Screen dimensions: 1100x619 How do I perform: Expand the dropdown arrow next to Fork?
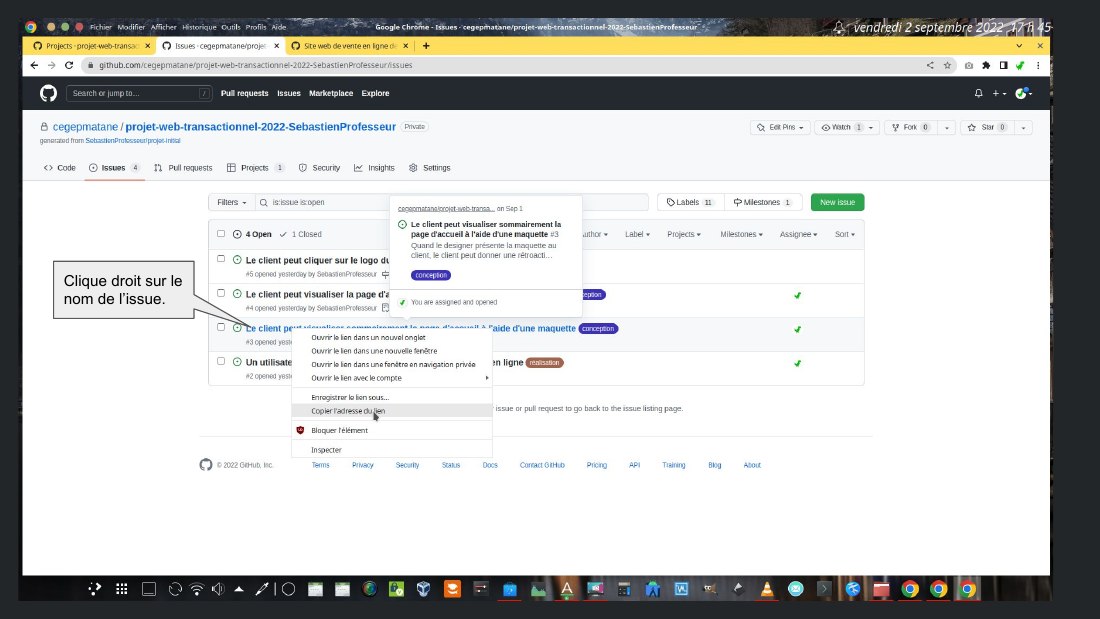947,128
